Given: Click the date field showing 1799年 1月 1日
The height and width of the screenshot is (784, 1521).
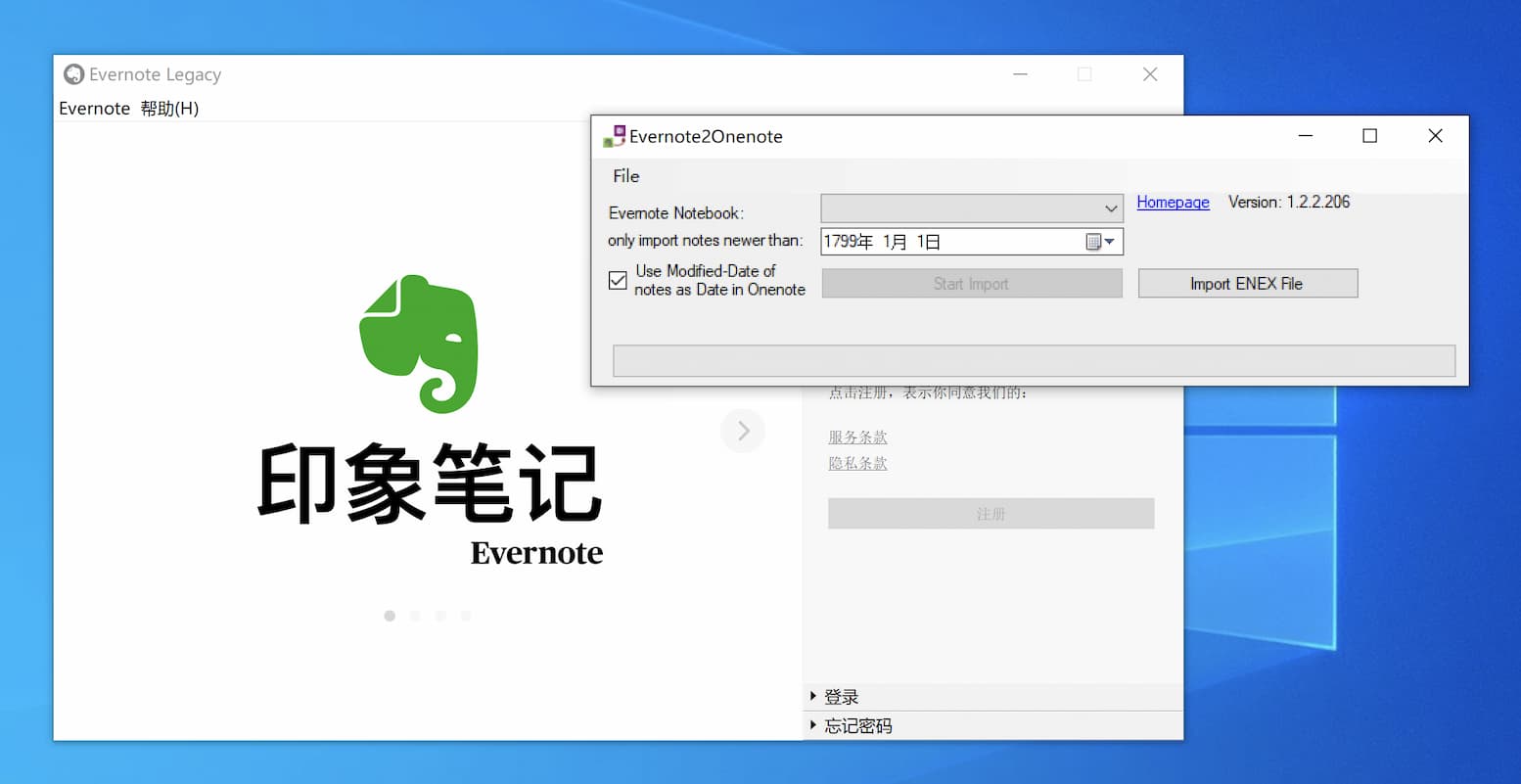Looking at the screenshot, I should coord(971,242).
